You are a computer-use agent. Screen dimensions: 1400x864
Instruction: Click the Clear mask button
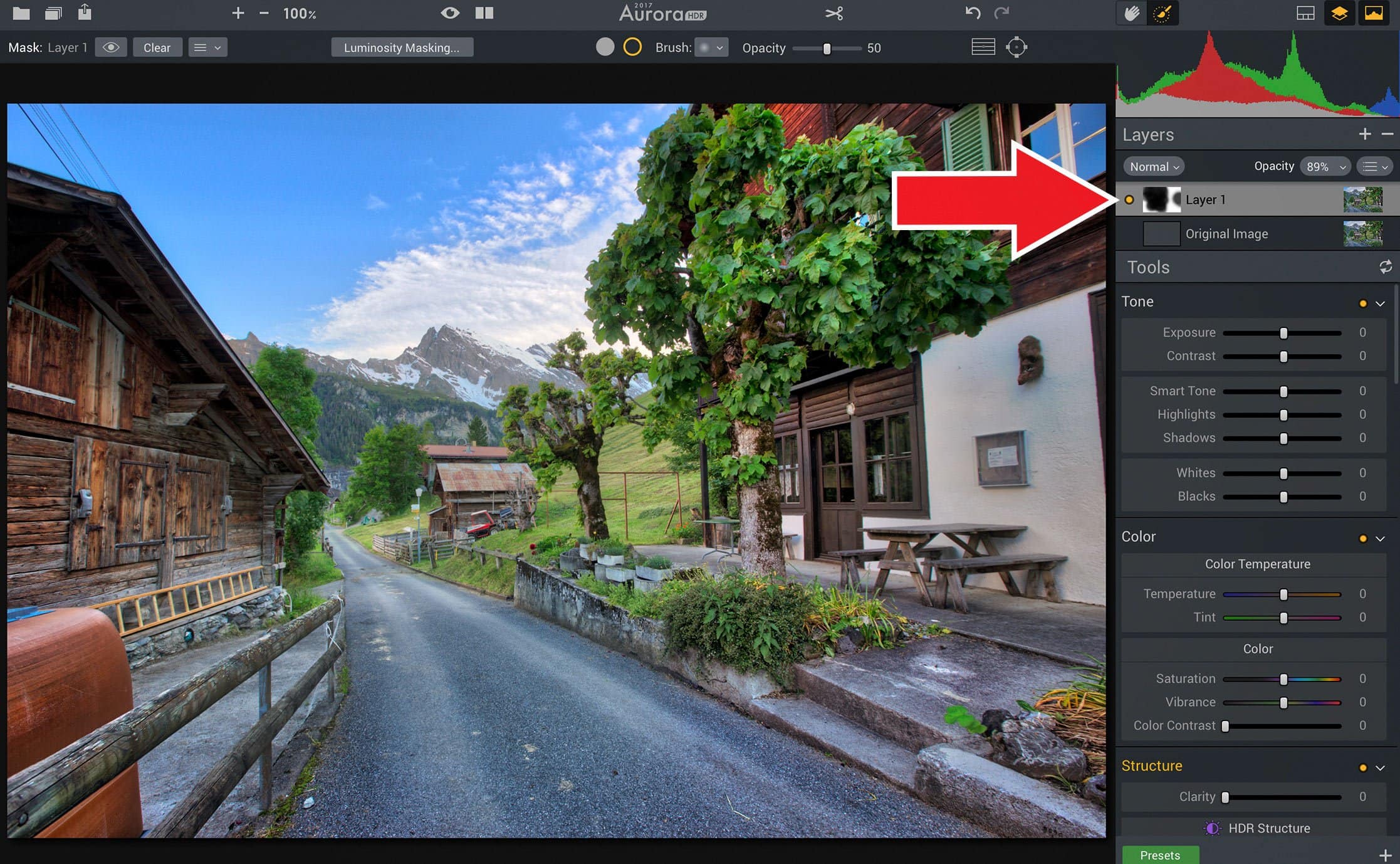(x=155, y=46)
